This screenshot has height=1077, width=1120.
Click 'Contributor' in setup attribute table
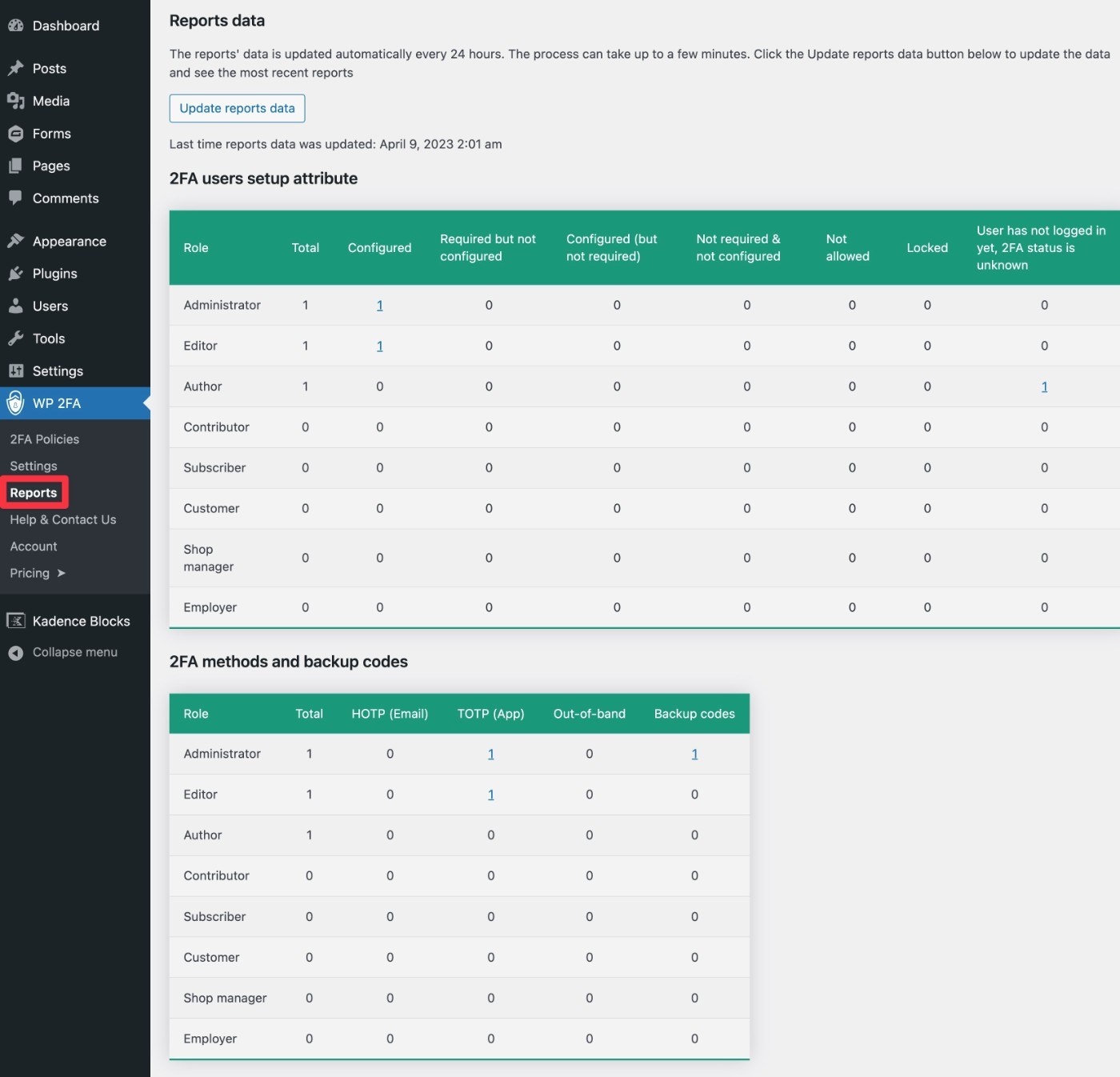(216, 427)
